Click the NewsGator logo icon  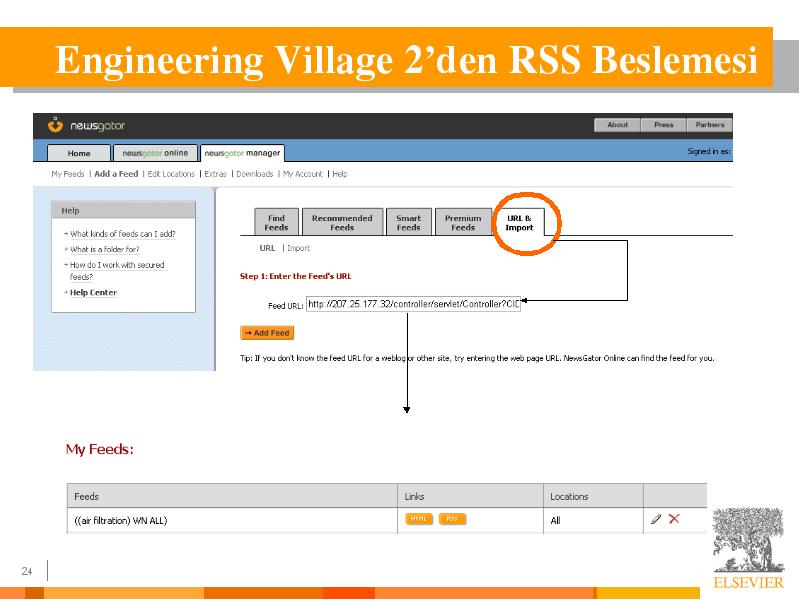pos(56,124)
